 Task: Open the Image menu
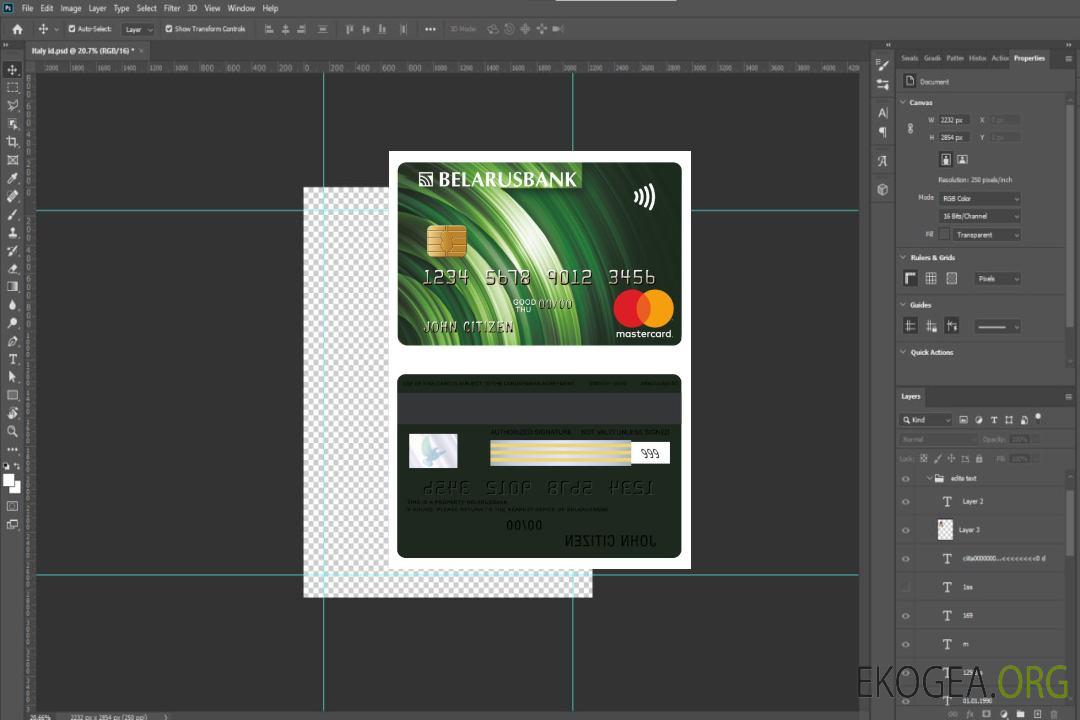pos(71,8)
